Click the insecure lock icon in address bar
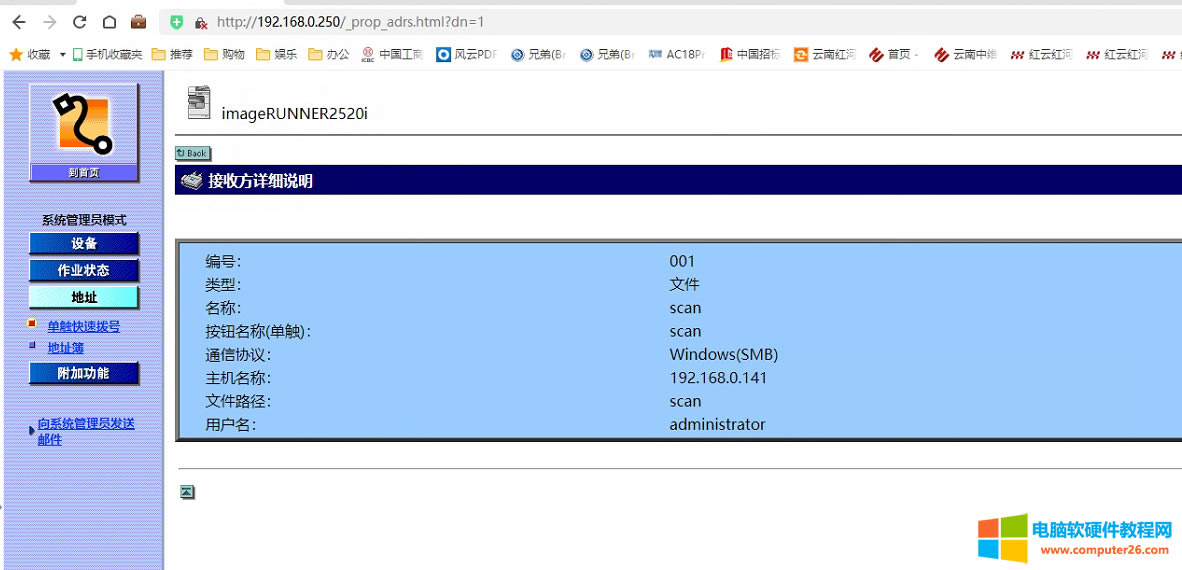1182x570 pixels. (x=201, y=23)
